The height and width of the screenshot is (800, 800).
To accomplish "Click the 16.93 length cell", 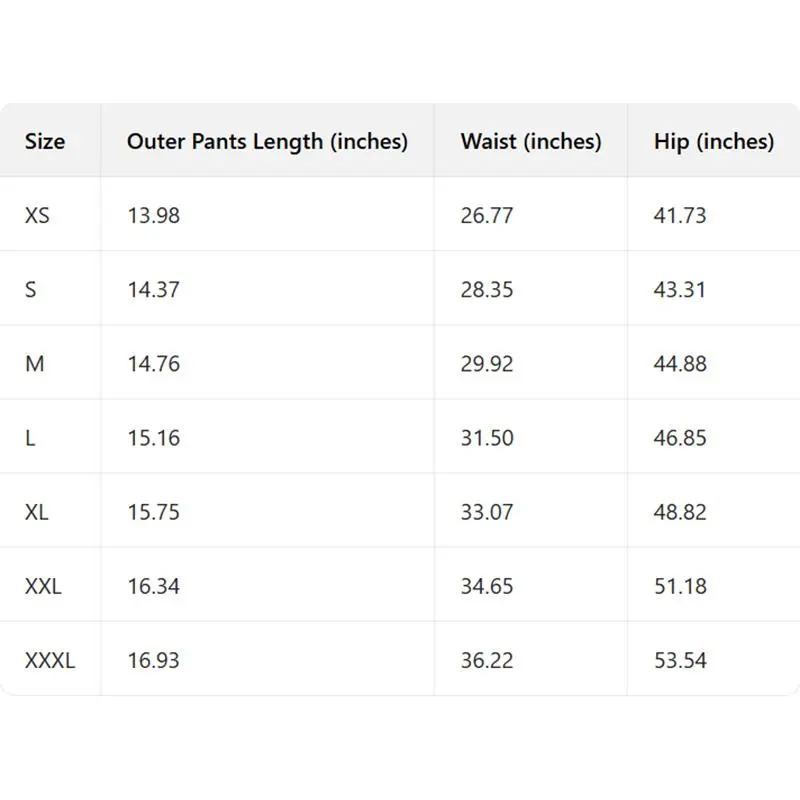I will 154,660.
